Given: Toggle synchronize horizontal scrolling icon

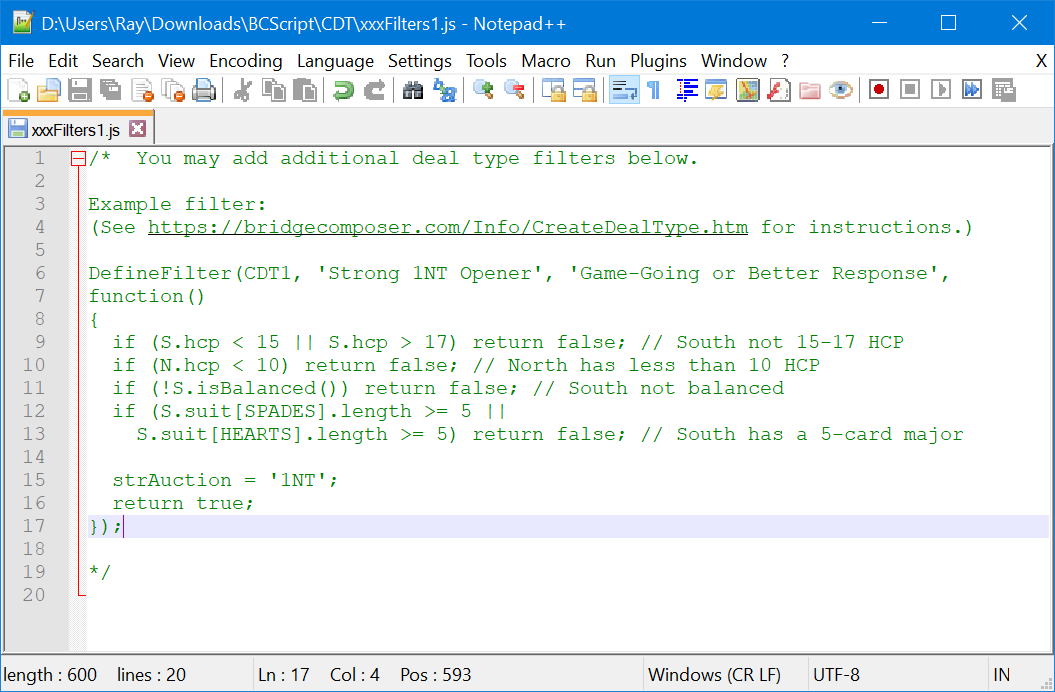Looking at the screenshot, I should (584, 90).
